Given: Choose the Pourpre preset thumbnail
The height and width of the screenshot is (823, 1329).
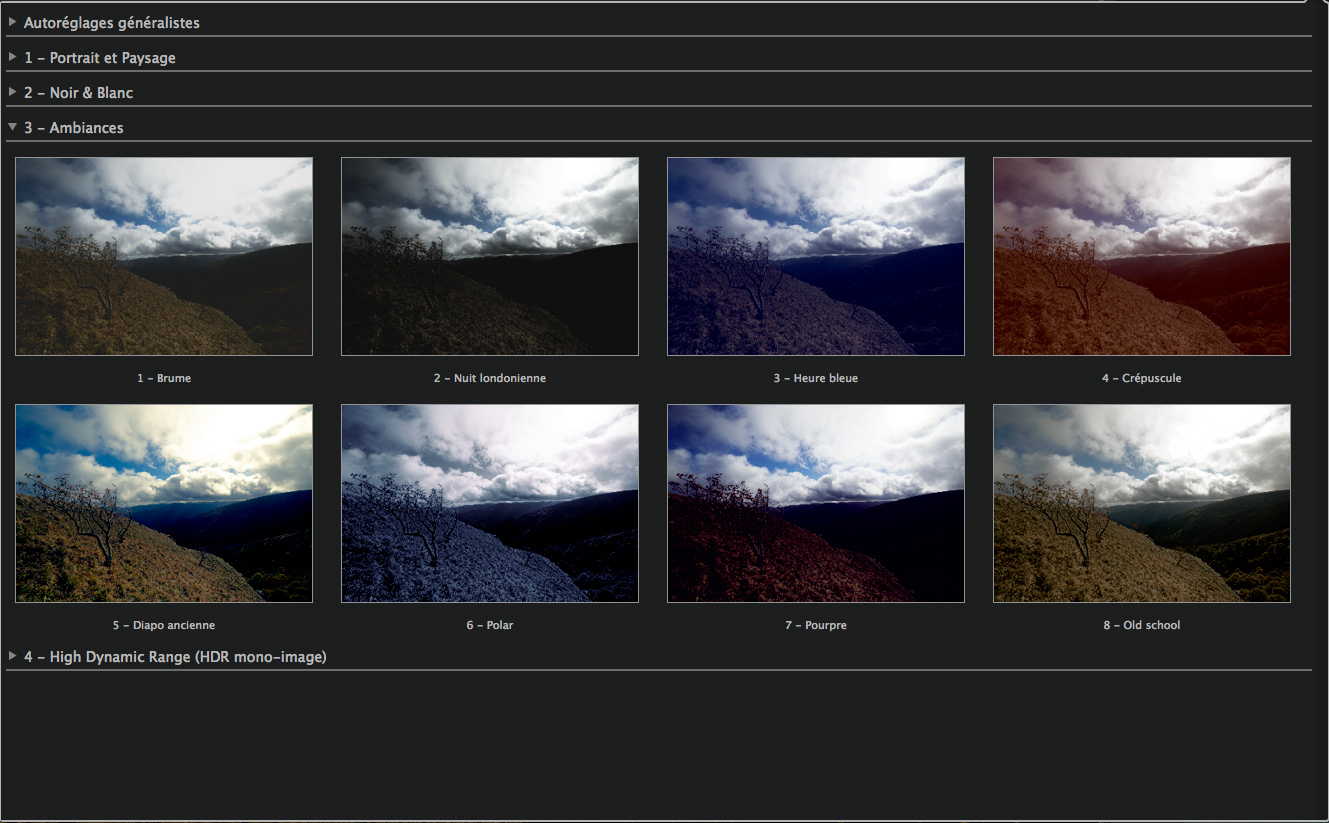Looking at the screenshot, I should pyautogui.click(x=816, y=503).
